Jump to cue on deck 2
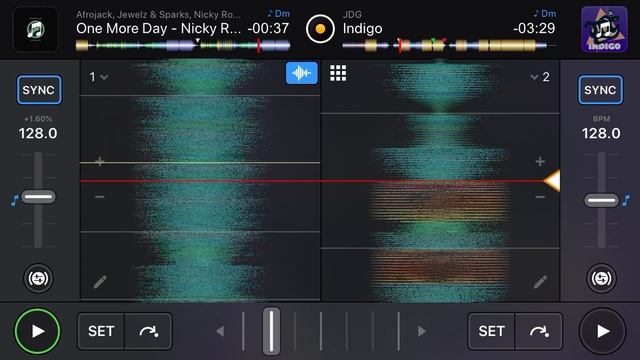This screenshot has width=640, height=360. [539, 331]
